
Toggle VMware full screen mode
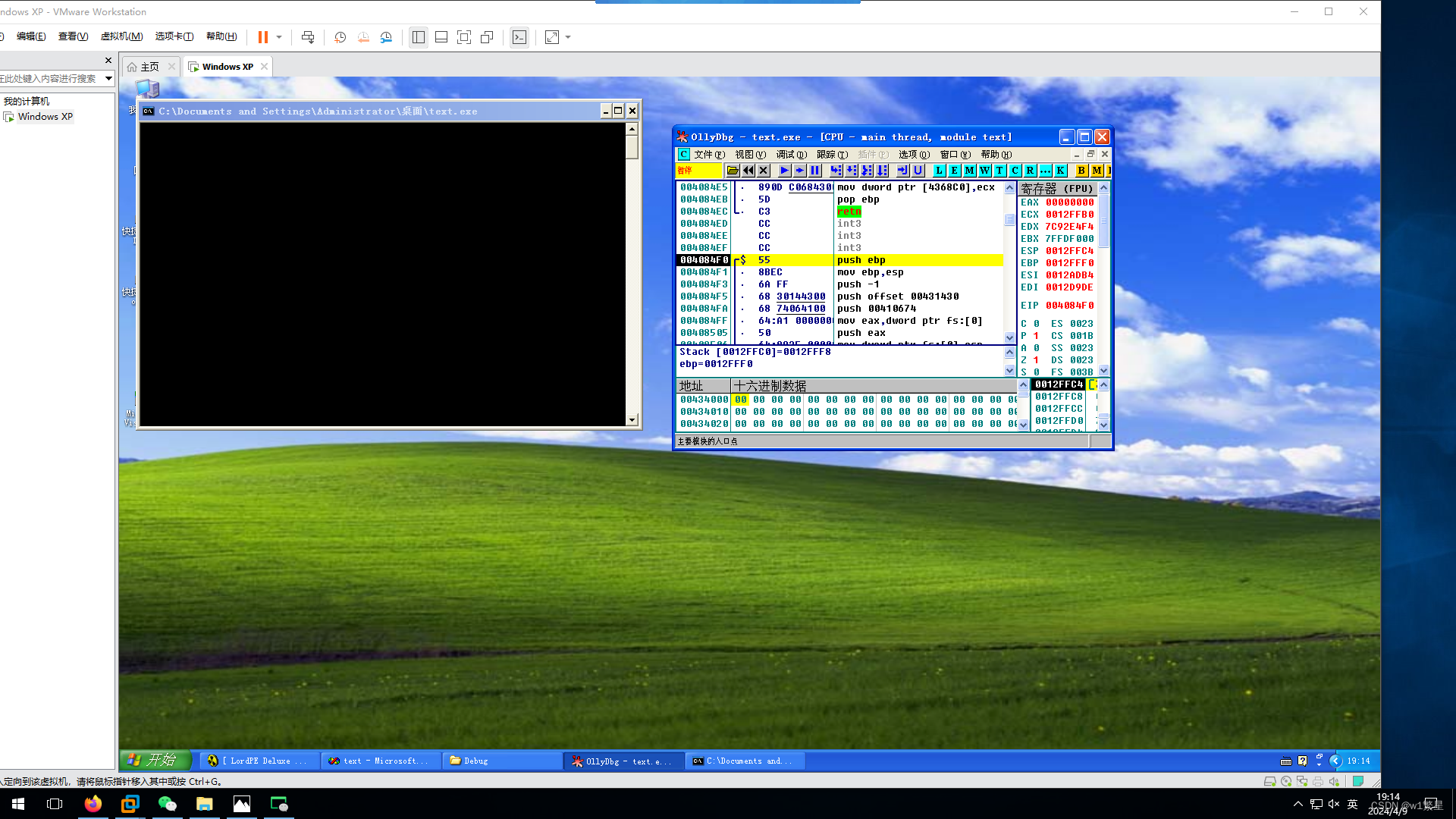pos(464,37)
